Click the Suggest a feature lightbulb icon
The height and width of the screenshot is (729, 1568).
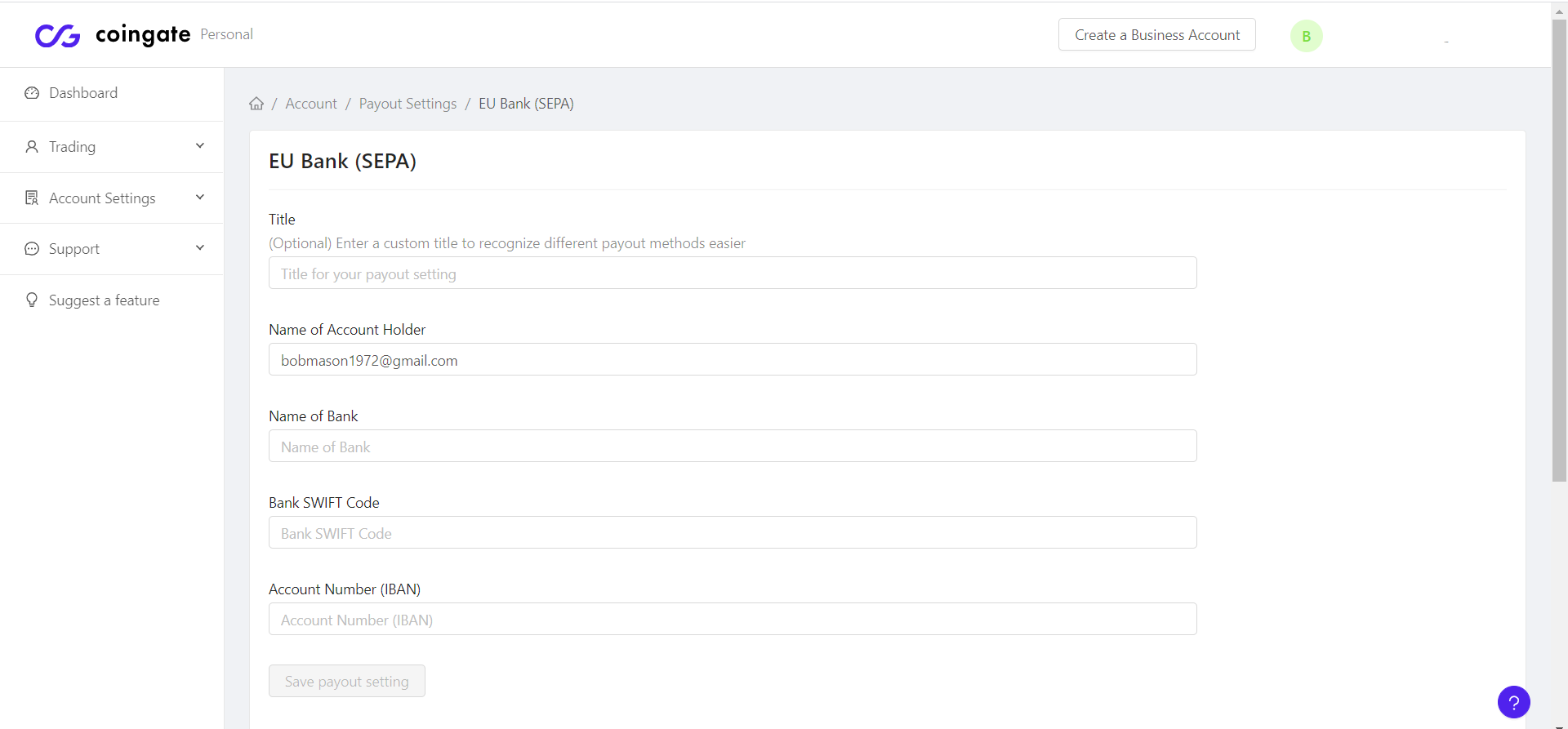click(32, 300)
